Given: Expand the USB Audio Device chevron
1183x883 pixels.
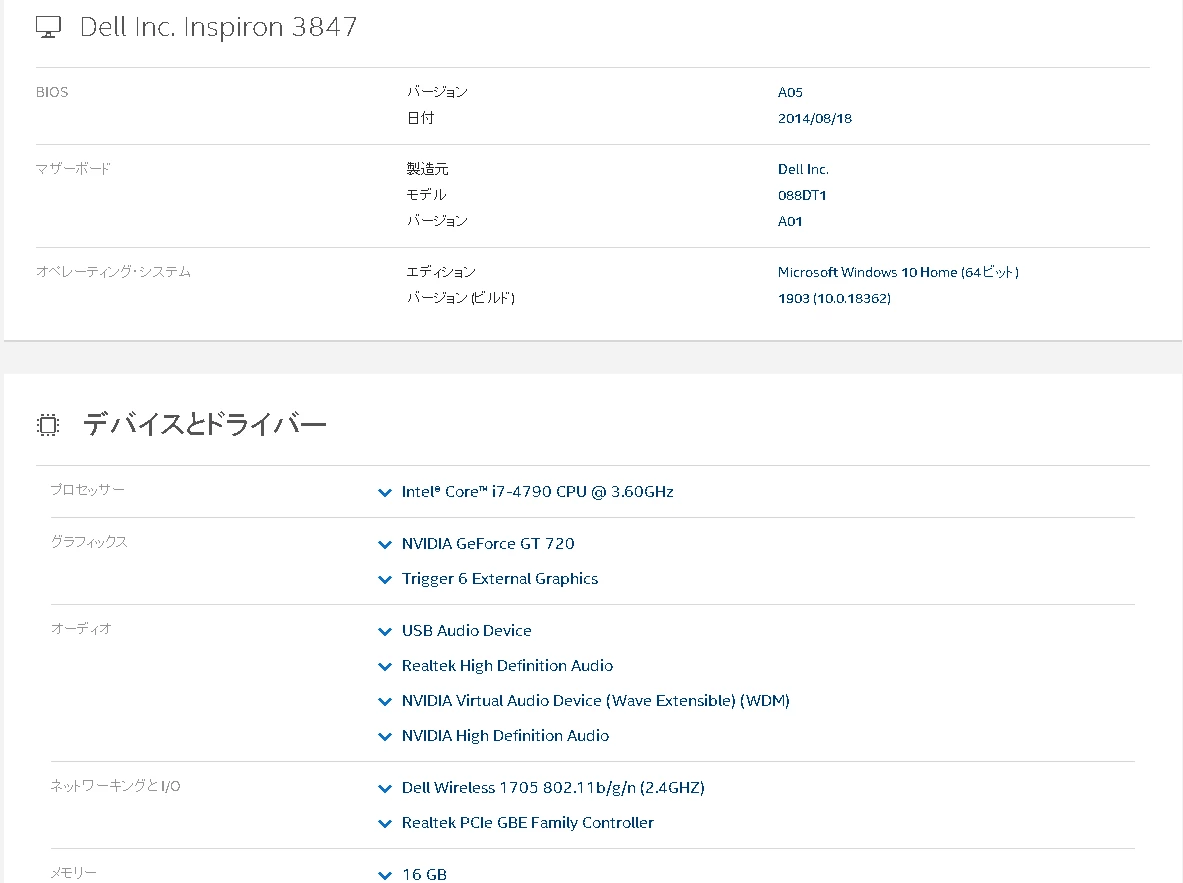Looking at the screenshot, I should click(x=385, y=632).
